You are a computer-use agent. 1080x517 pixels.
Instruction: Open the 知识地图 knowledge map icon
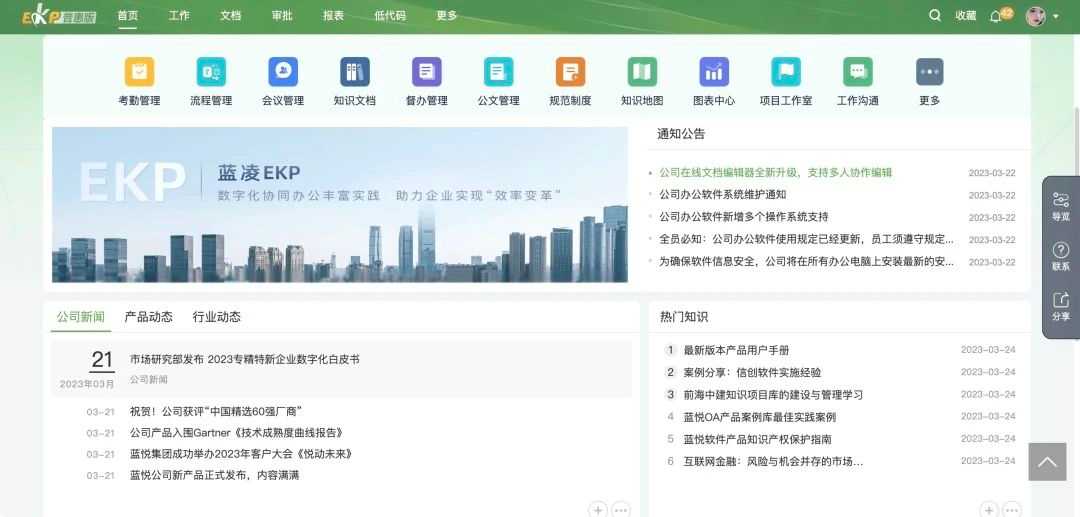click(x=642, y=72)
